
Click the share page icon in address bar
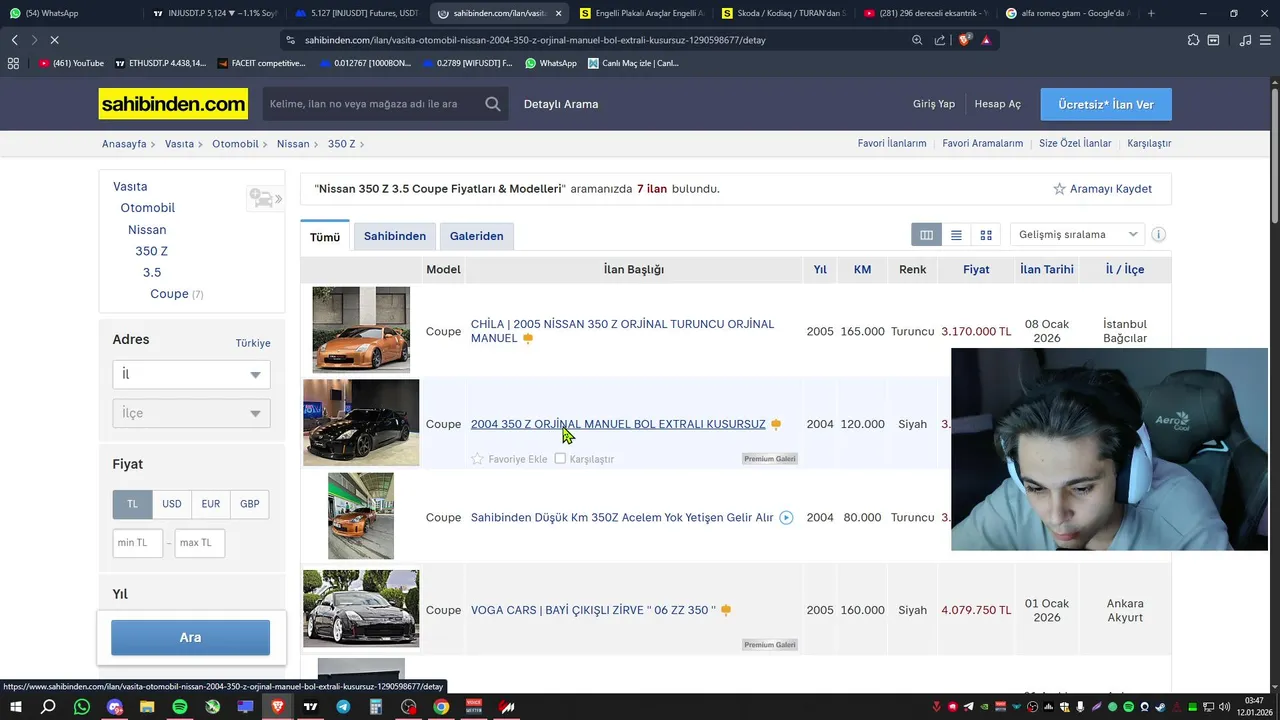940,40
